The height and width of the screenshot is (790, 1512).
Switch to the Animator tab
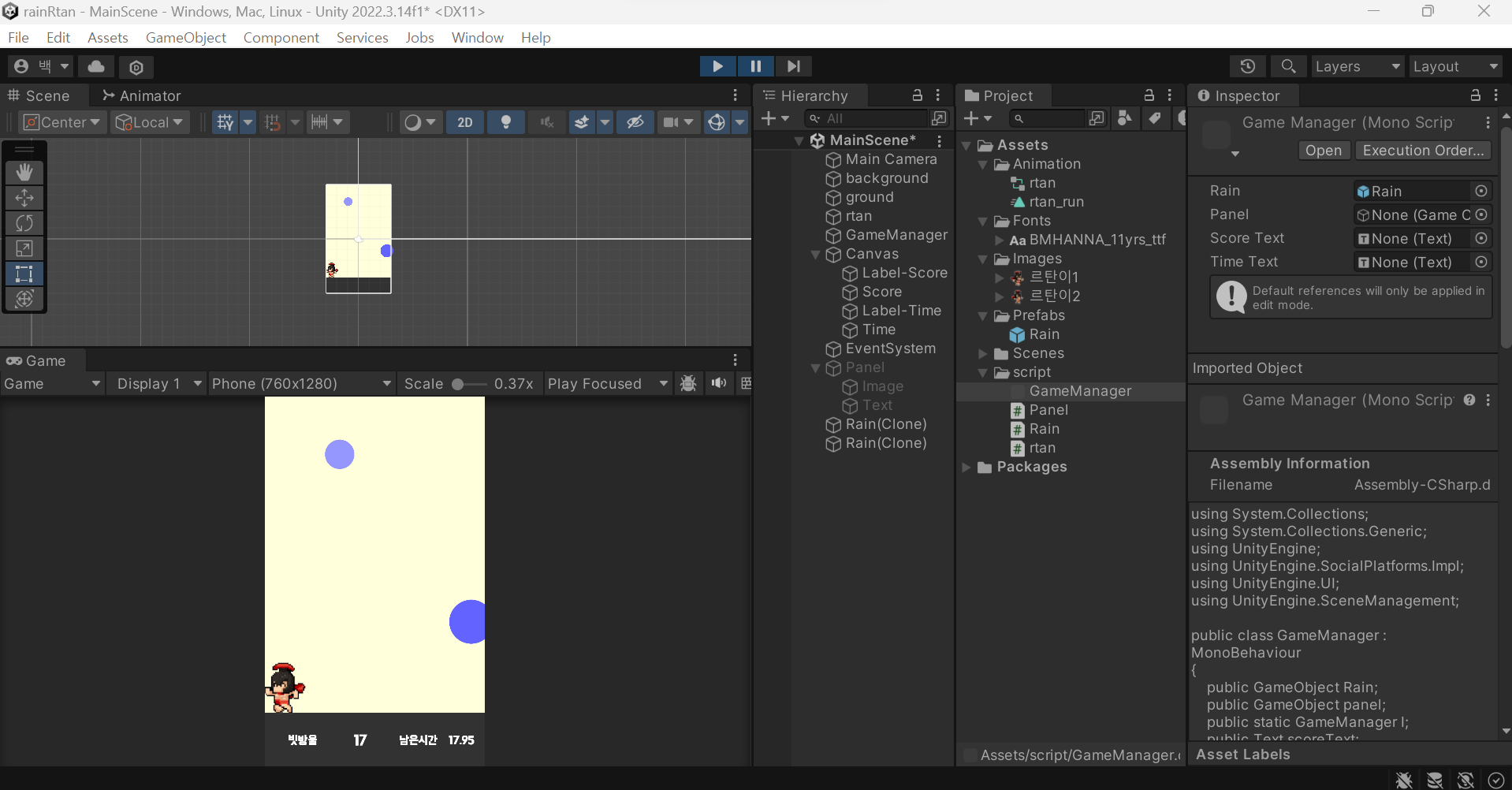142,95
